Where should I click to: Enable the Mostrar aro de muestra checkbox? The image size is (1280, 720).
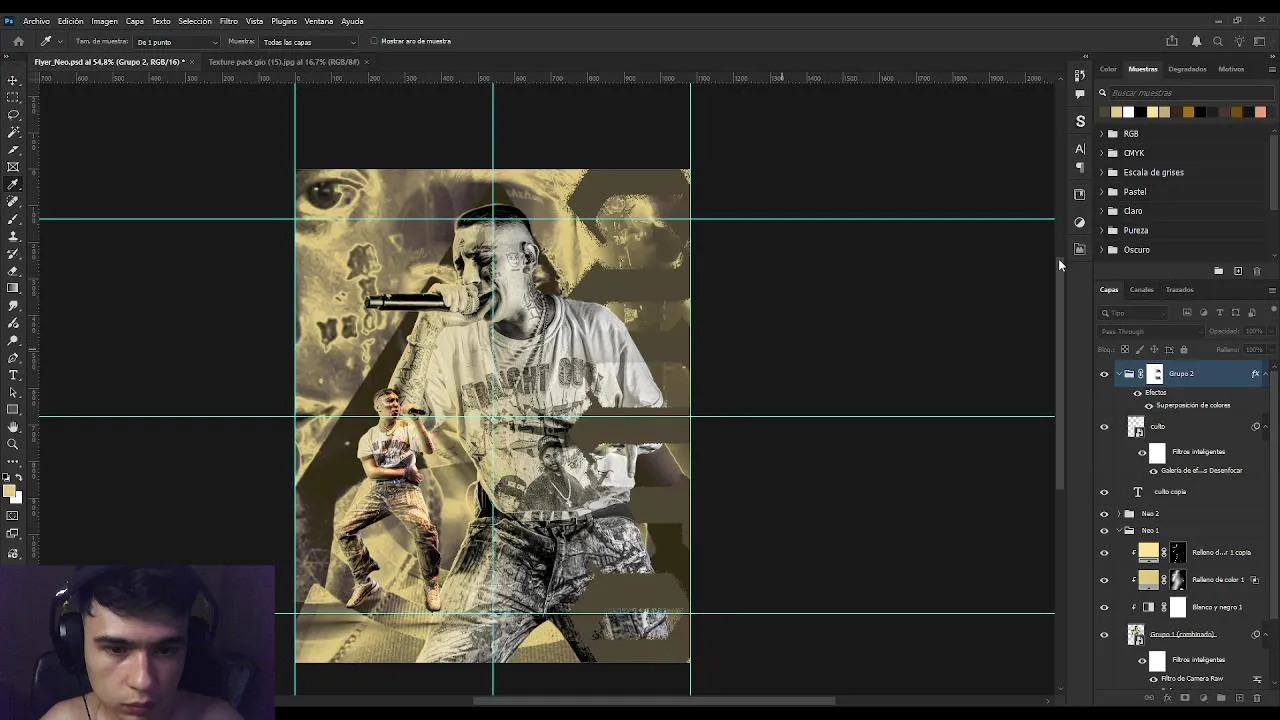pos(373,41)
